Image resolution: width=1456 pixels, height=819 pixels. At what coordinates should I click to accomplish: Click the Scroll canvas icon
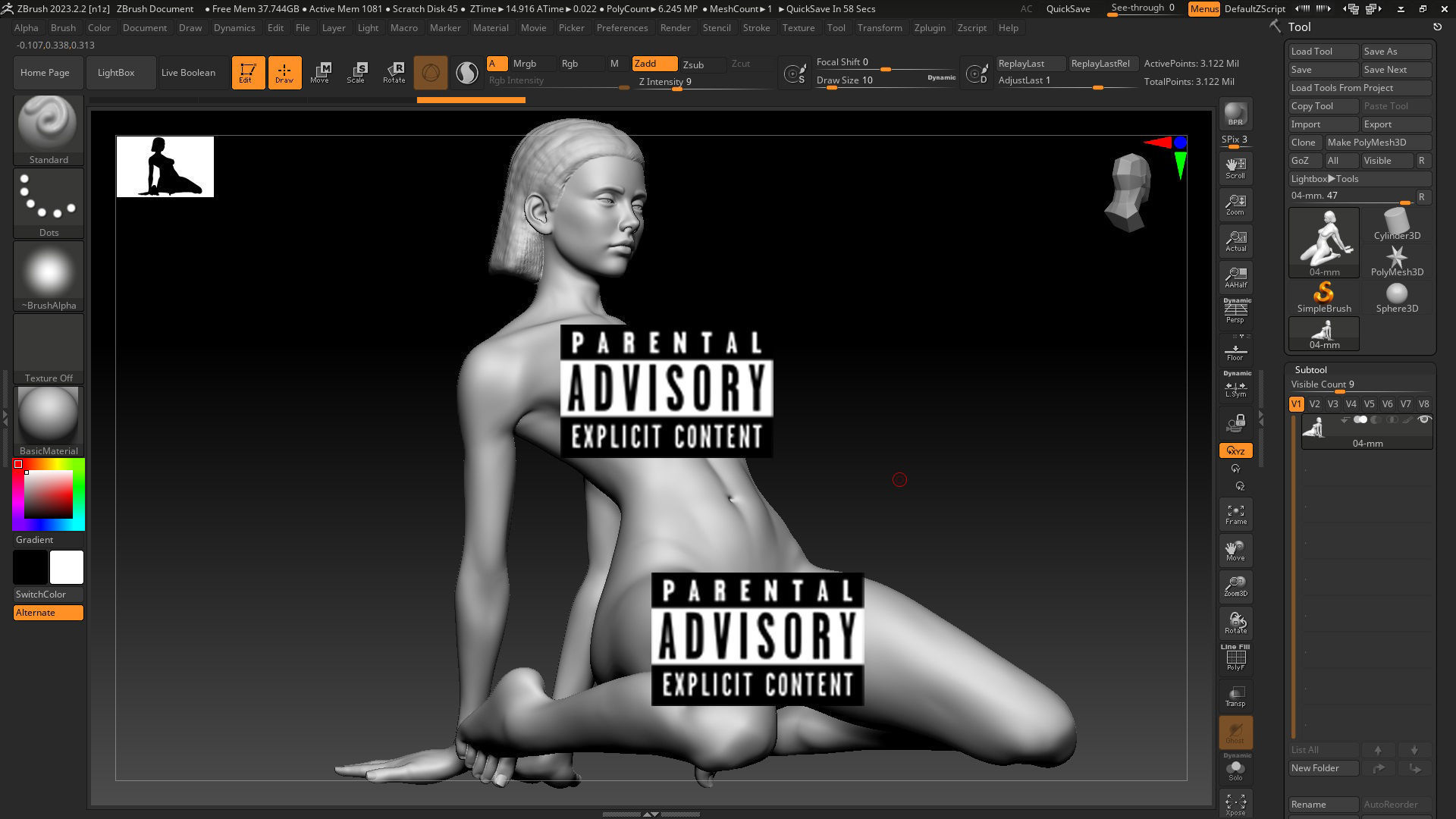1235,168
